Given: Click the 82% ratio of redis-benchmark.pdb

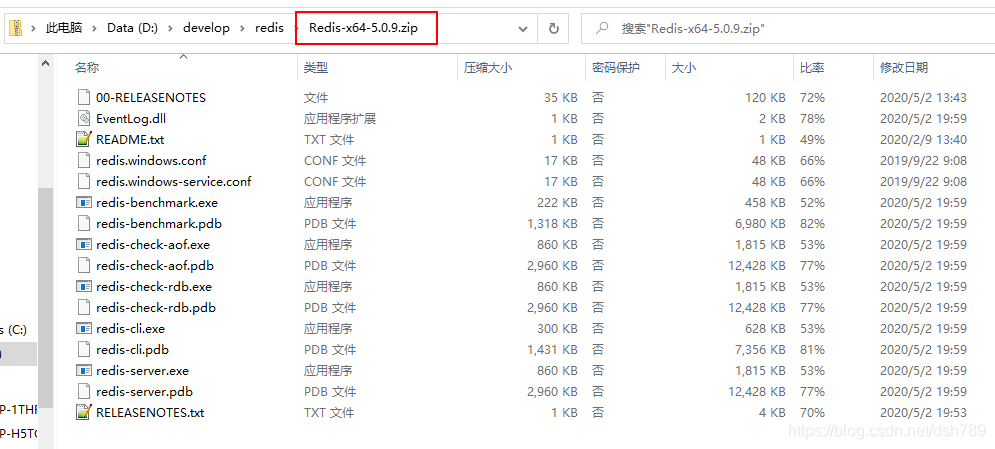Looking at the screenshot, I should pos(812,224).
